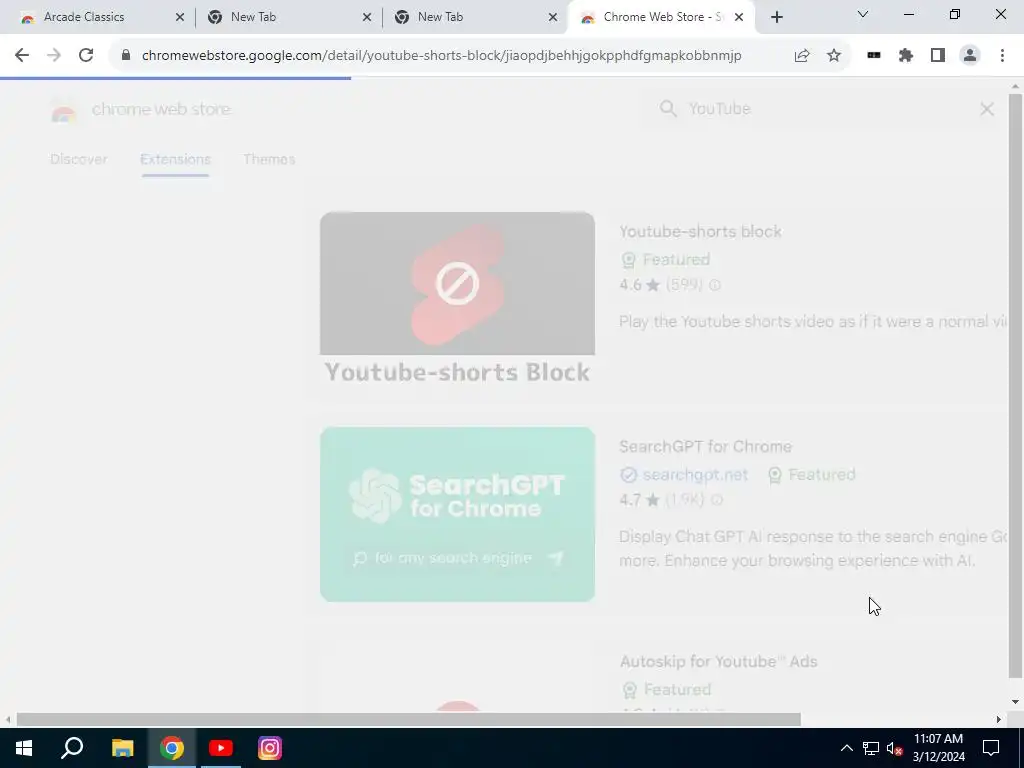Viewport: 1024px width, 768px height.
Task: Click the info icon beside 1.9K ratings
Action: click(x=717, y=500)
